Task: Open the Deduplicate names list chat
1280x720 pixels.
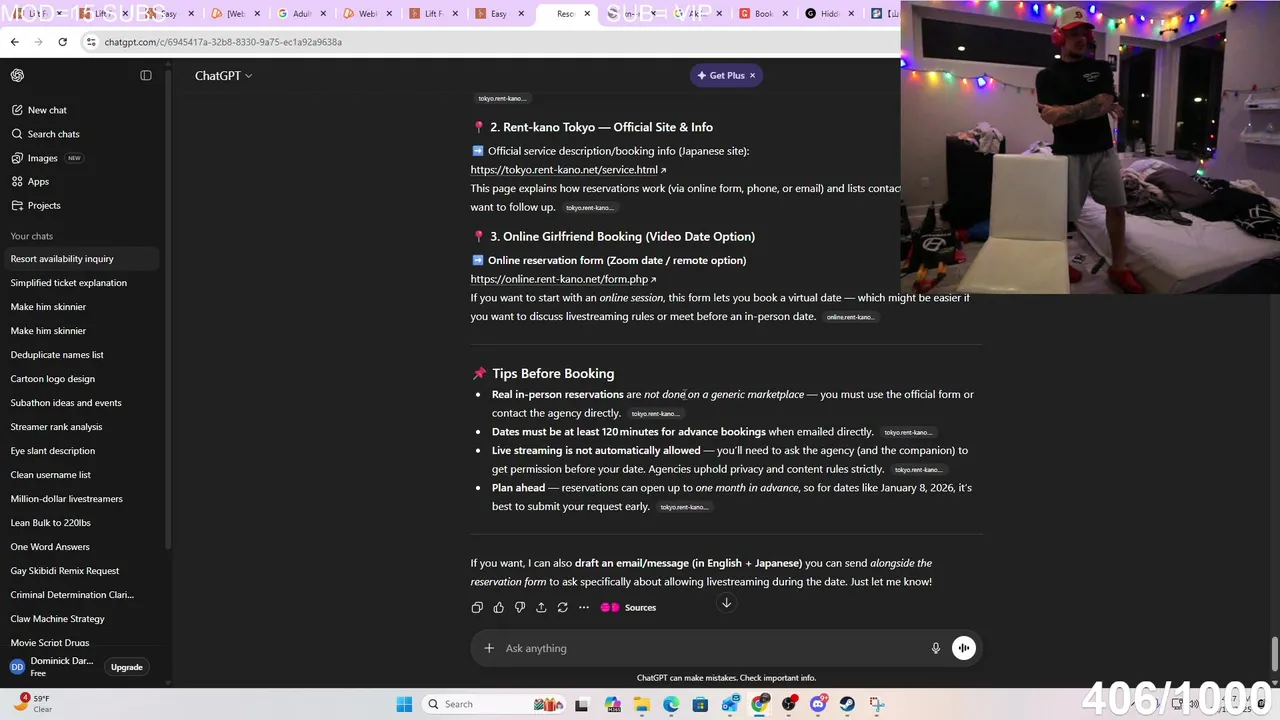Action: tap(82, 355)
